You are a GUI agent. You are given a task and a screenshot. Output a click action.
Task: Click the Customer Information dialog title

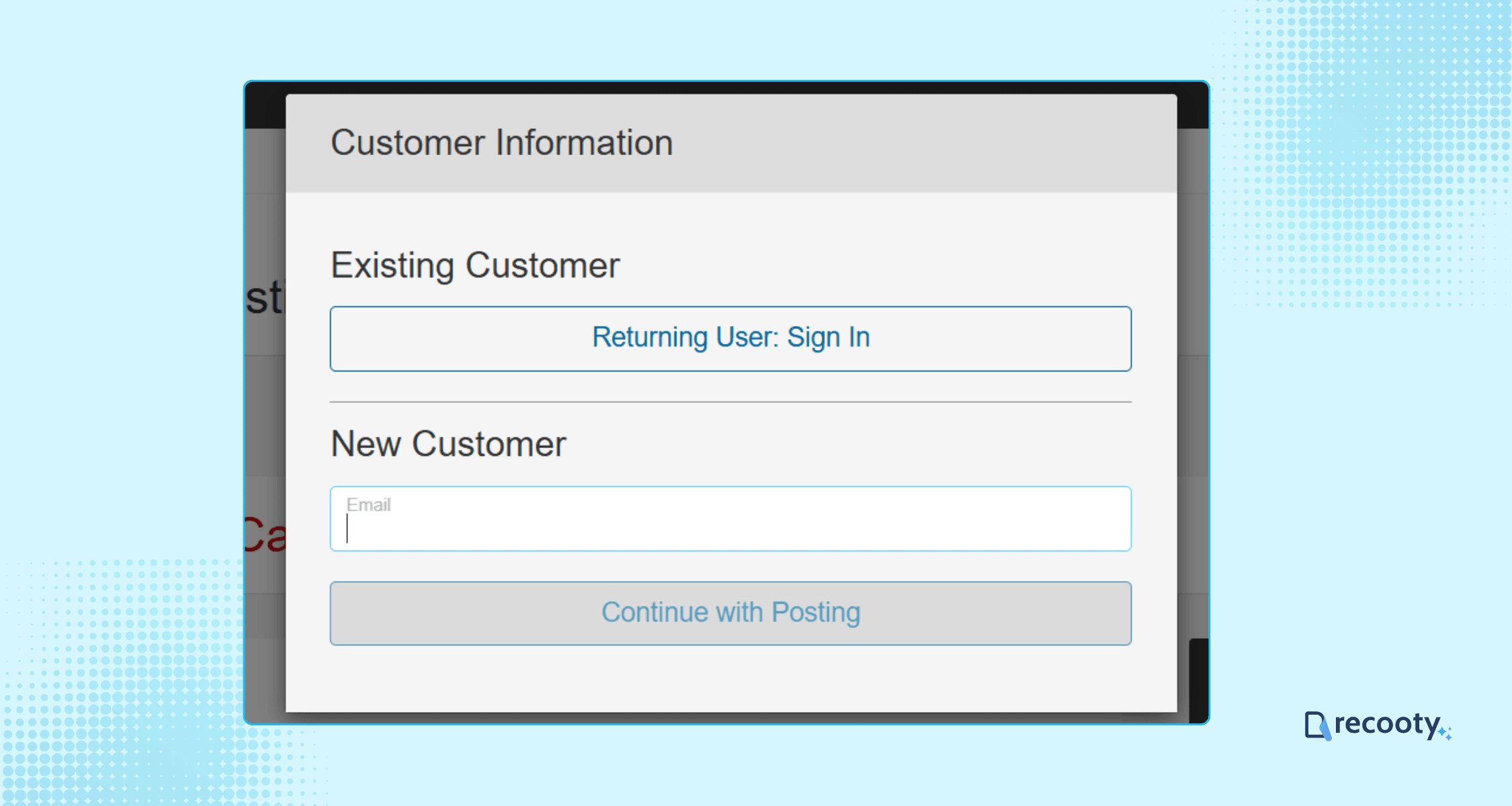pos(501,143)
